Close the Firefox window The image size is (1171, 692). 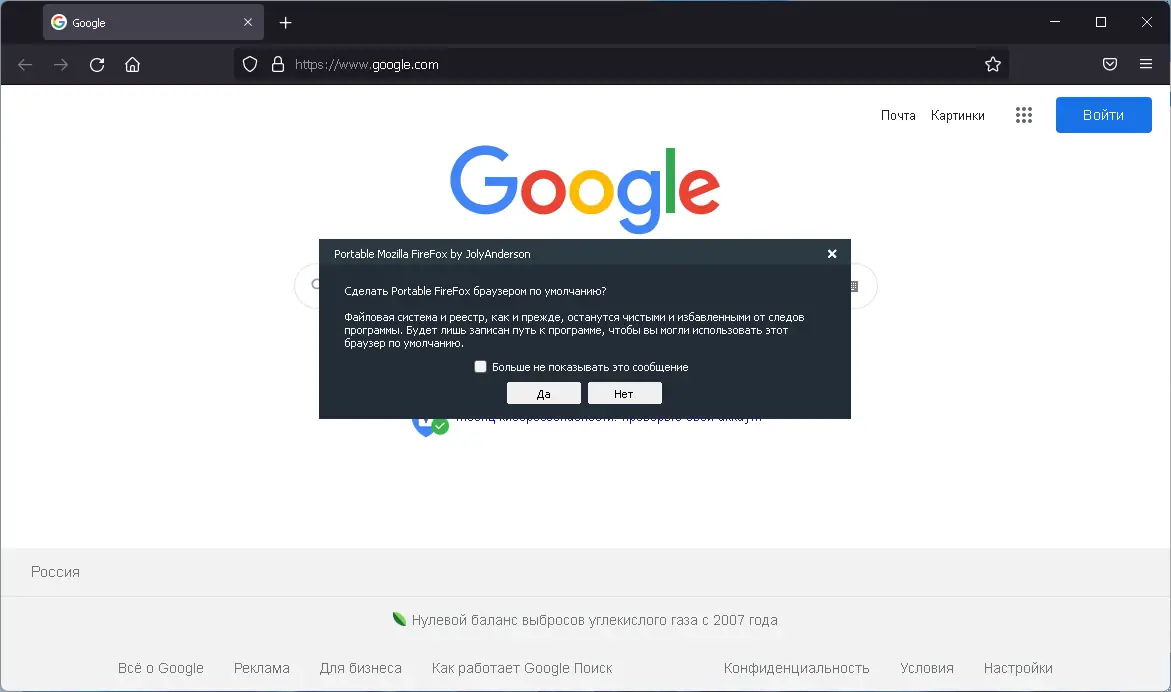pyautogui.click(x=1146, y=22)
